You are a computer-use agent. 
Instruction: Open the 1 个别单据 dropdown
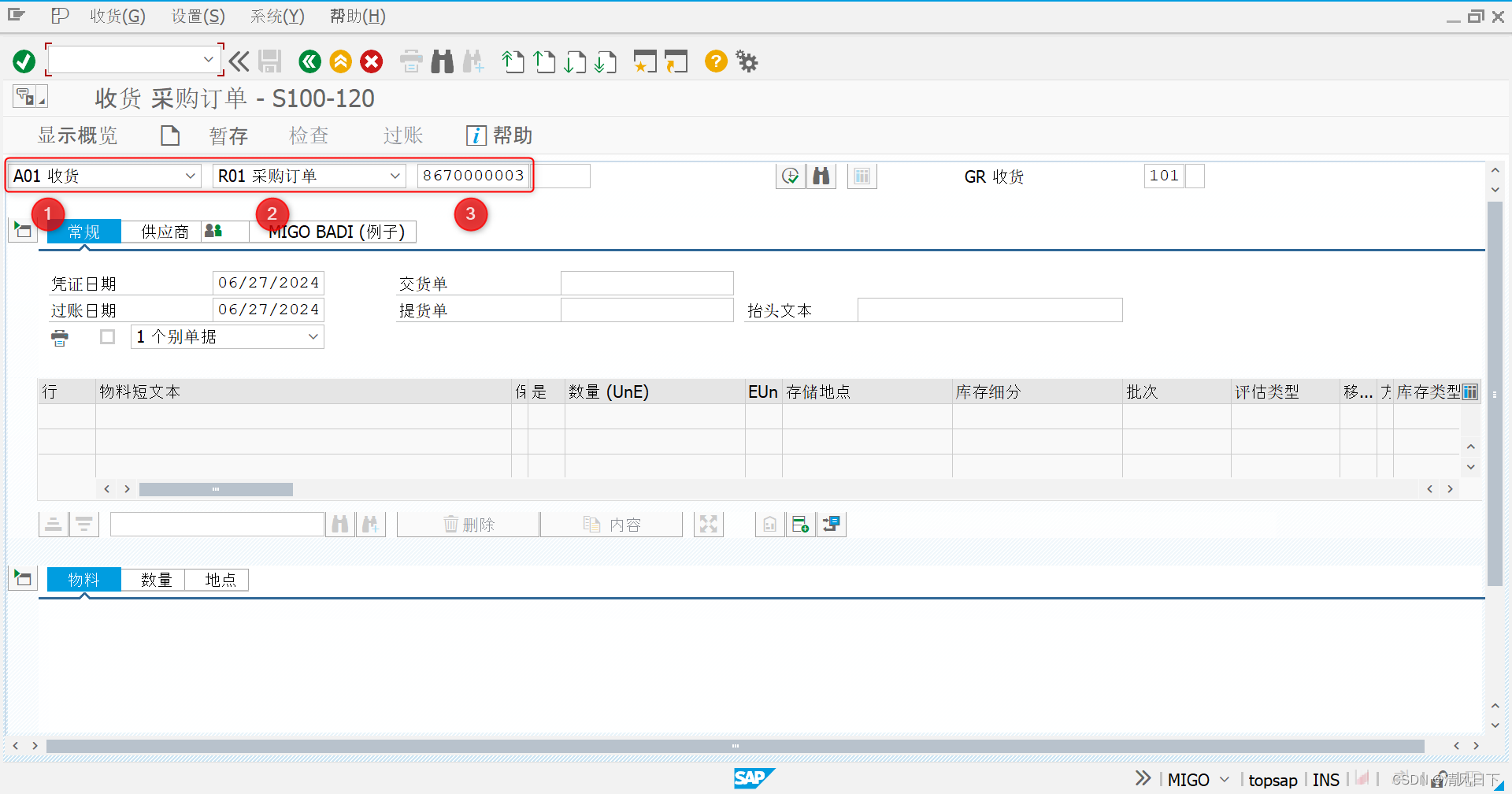tap(313, 337)
